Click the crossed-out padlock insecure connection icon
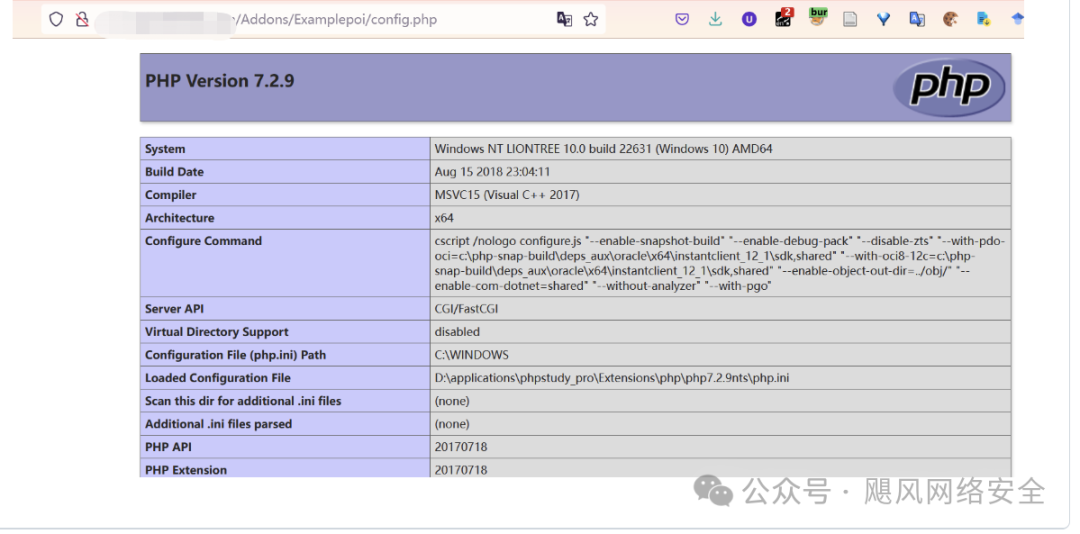Screen dimensions: 1080x534 point(82,19)
